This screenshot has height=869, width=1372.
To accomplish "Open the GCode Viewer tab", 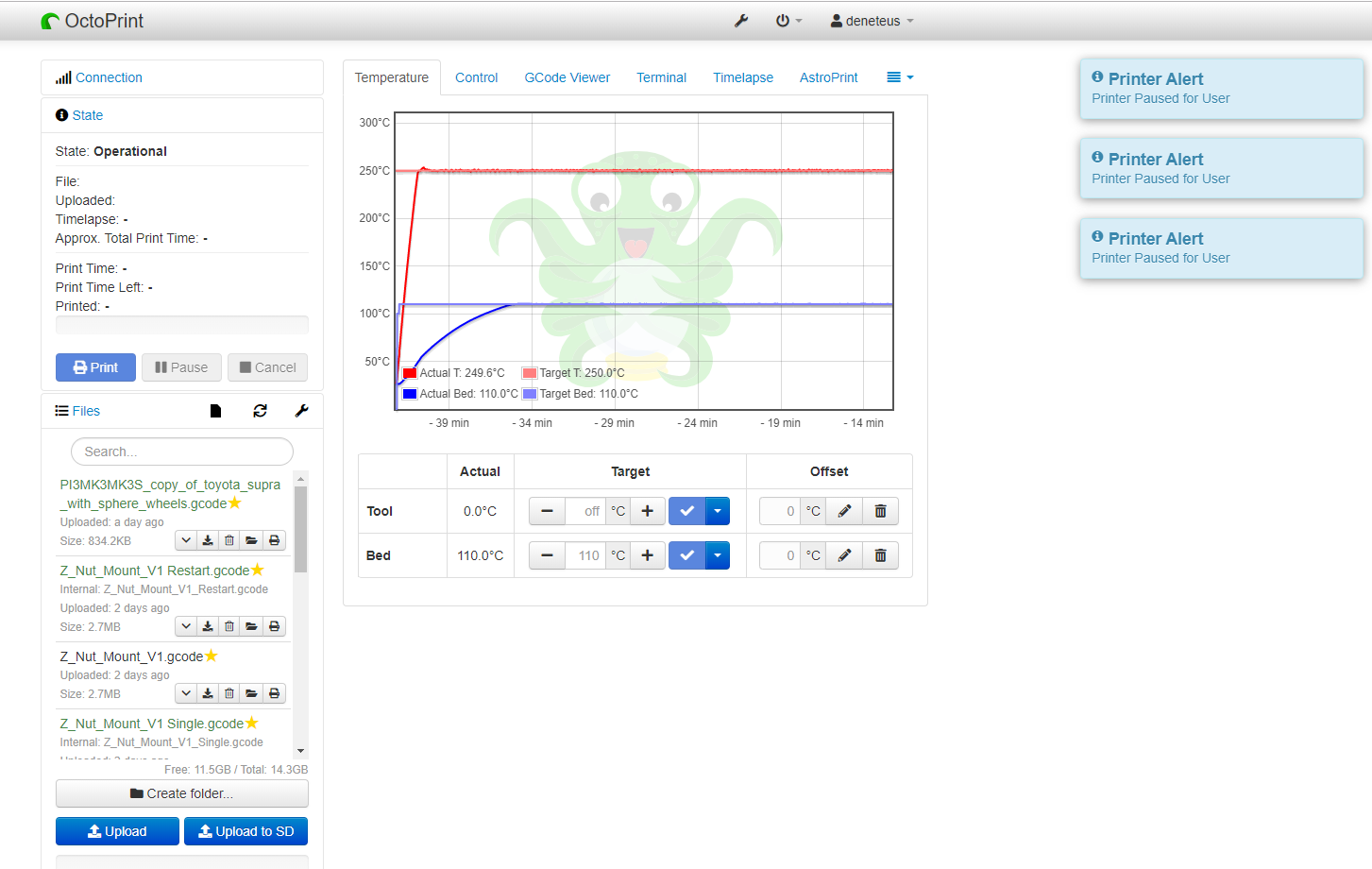I will tap(567, 77).
